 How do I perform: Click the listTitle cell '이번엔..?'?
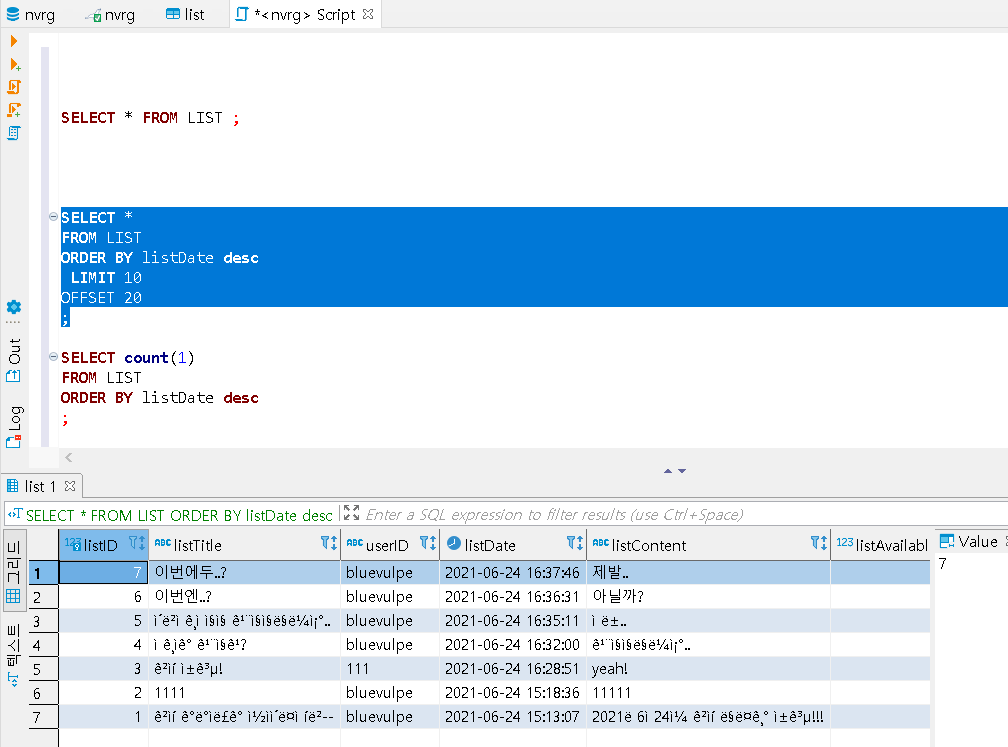coord(244,597)
